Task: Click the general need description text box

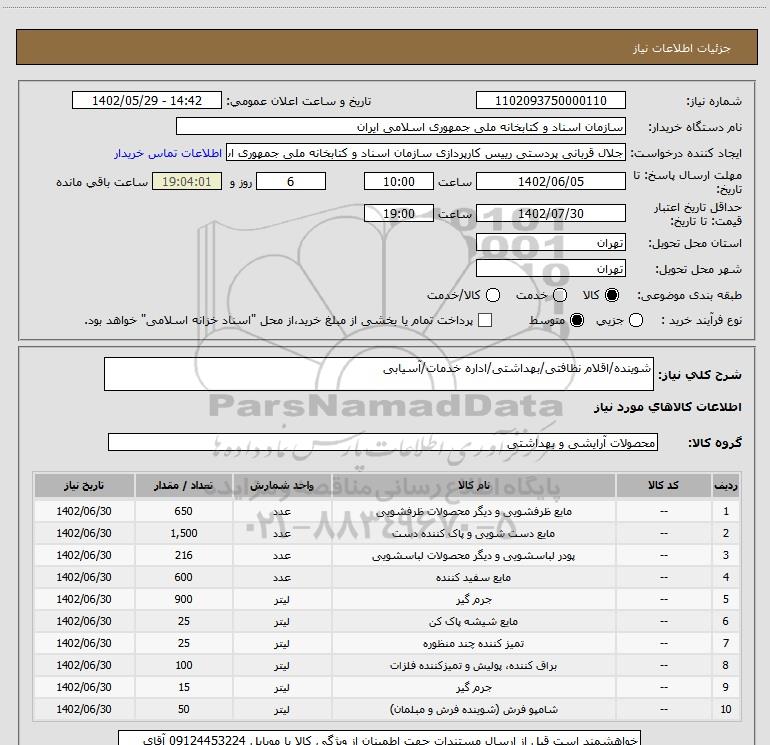Action: [x=379, y=374]
